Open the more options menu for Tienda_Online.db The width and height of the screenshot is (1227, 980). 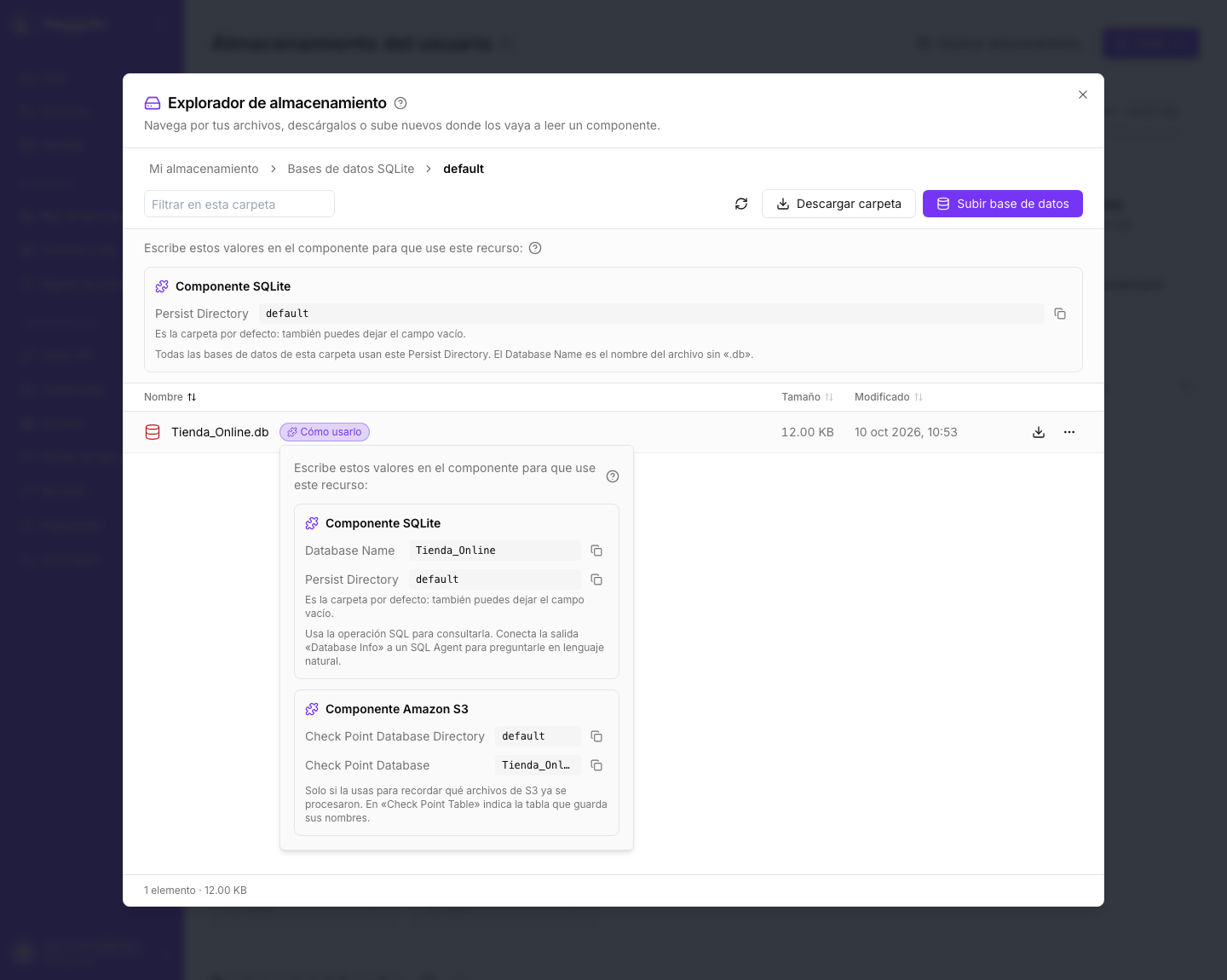pos(1069,432)
